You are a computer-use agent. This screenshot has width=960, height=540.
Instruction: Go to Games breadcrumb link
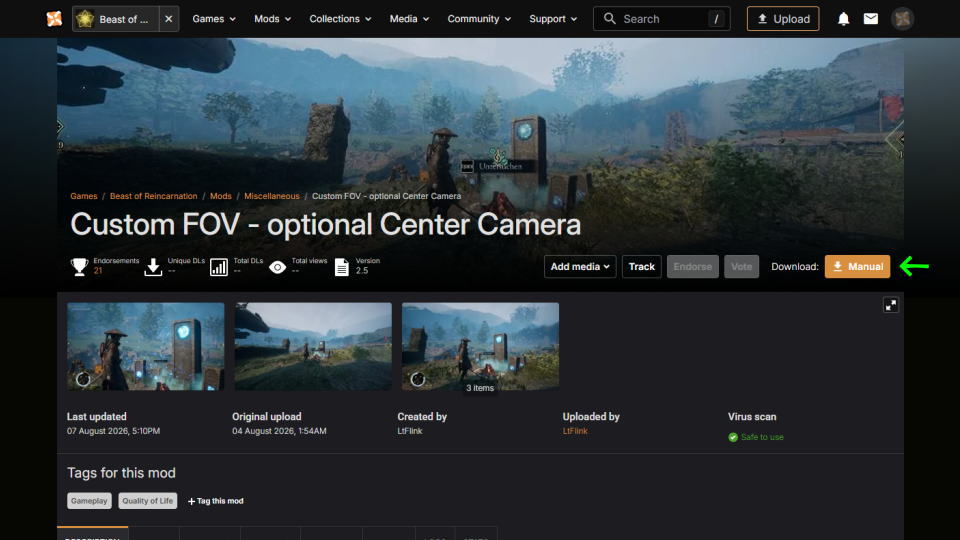coord(84,196)
